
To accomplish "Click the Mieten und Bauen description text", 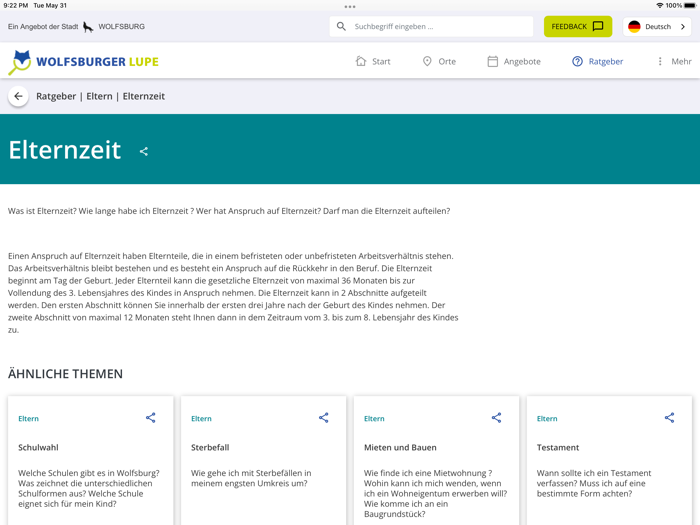I will click(x=435, y=493).
